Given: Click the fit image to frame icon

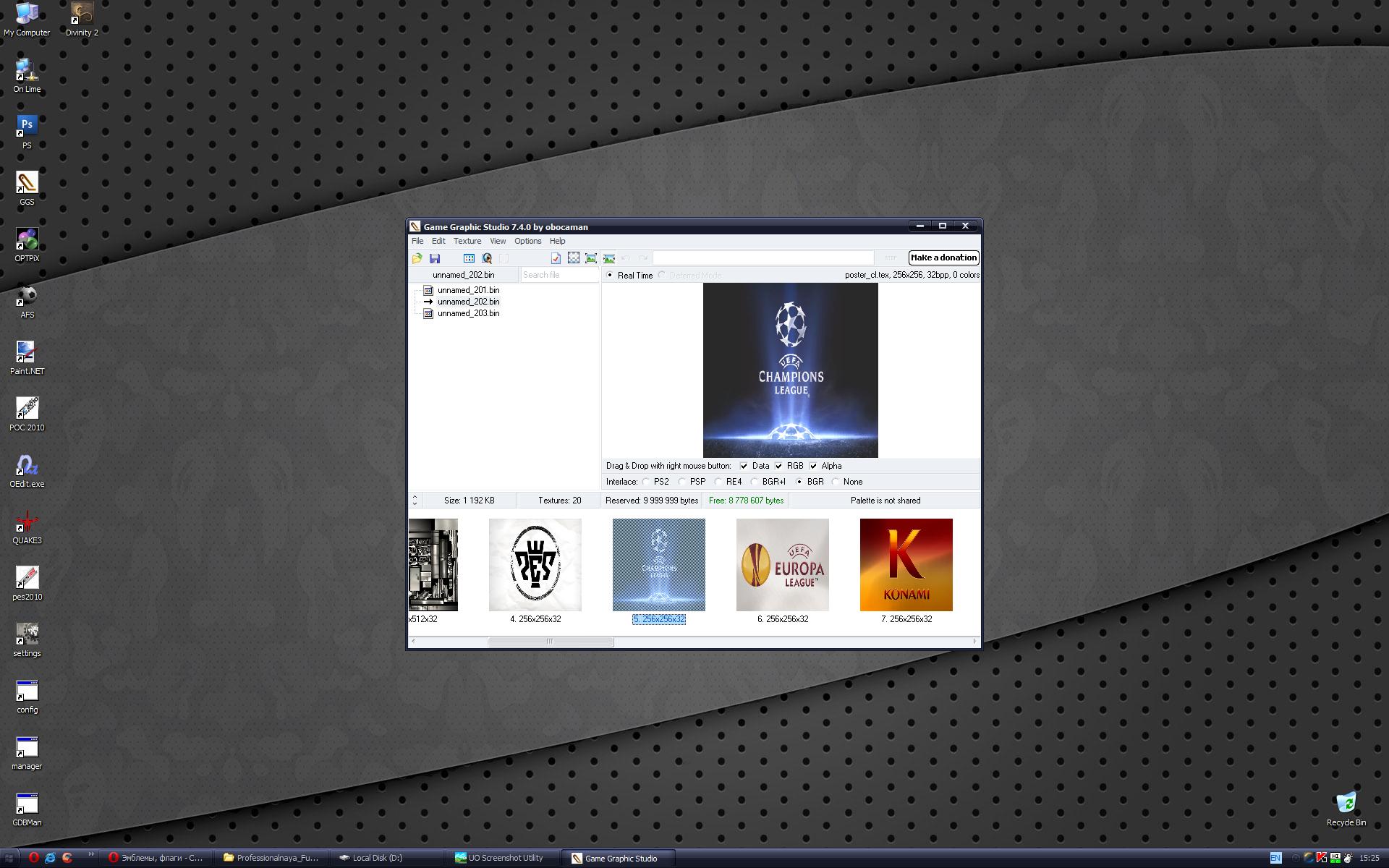Looking at the screenshot, I should pos(591,258).
